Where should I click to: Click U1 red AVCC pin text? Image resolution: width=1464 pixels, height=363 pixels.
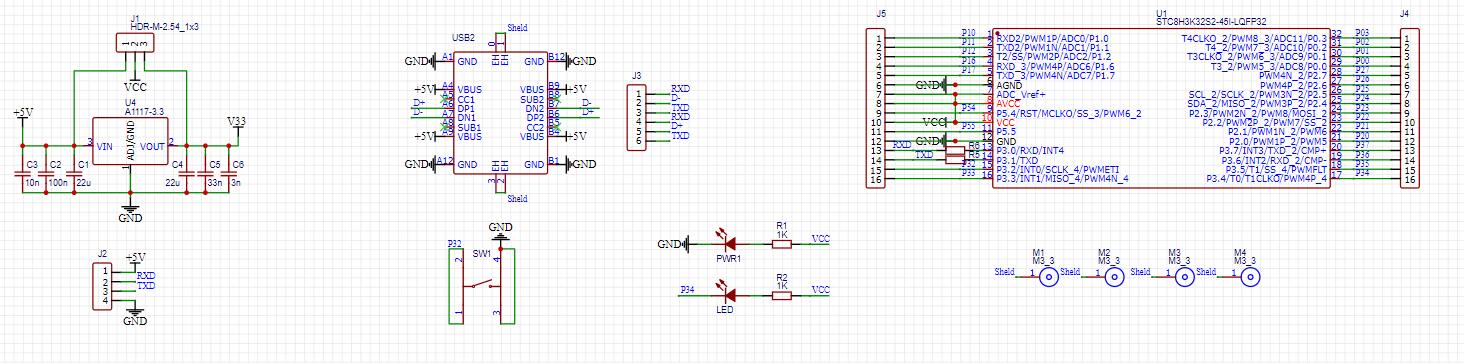[1008, 103]
